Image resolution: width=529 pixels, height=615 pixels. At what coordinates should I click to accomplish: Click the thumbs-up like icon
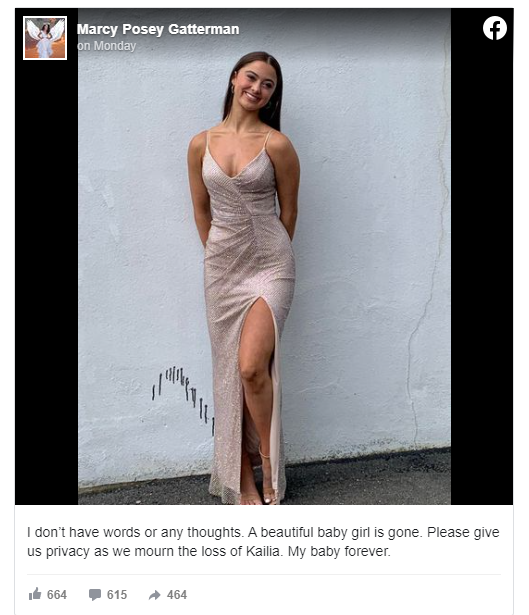(x=35, y=594)
